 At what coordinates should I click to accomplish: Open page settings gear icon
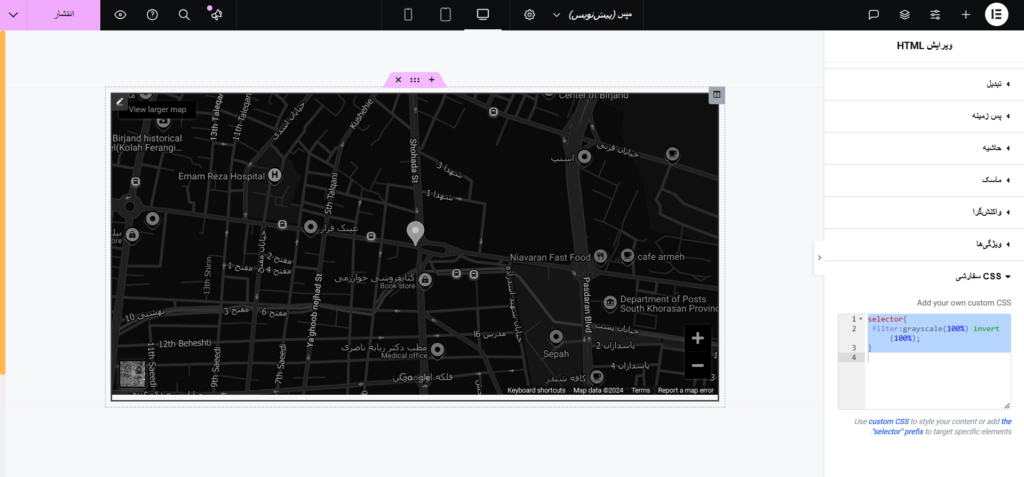(530, 15)
